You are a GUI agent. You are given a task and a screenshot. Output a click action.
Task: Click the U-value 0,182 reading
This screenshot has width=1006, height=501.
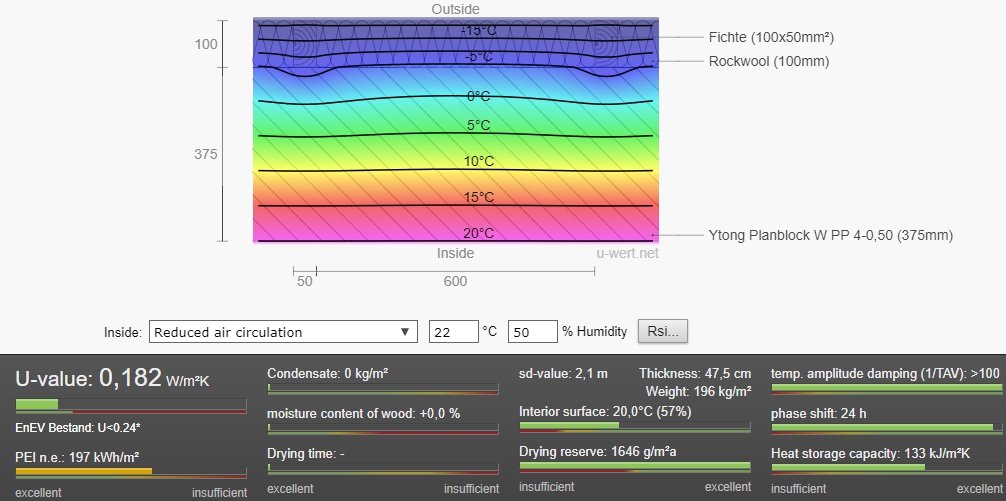tap(112, 378)
